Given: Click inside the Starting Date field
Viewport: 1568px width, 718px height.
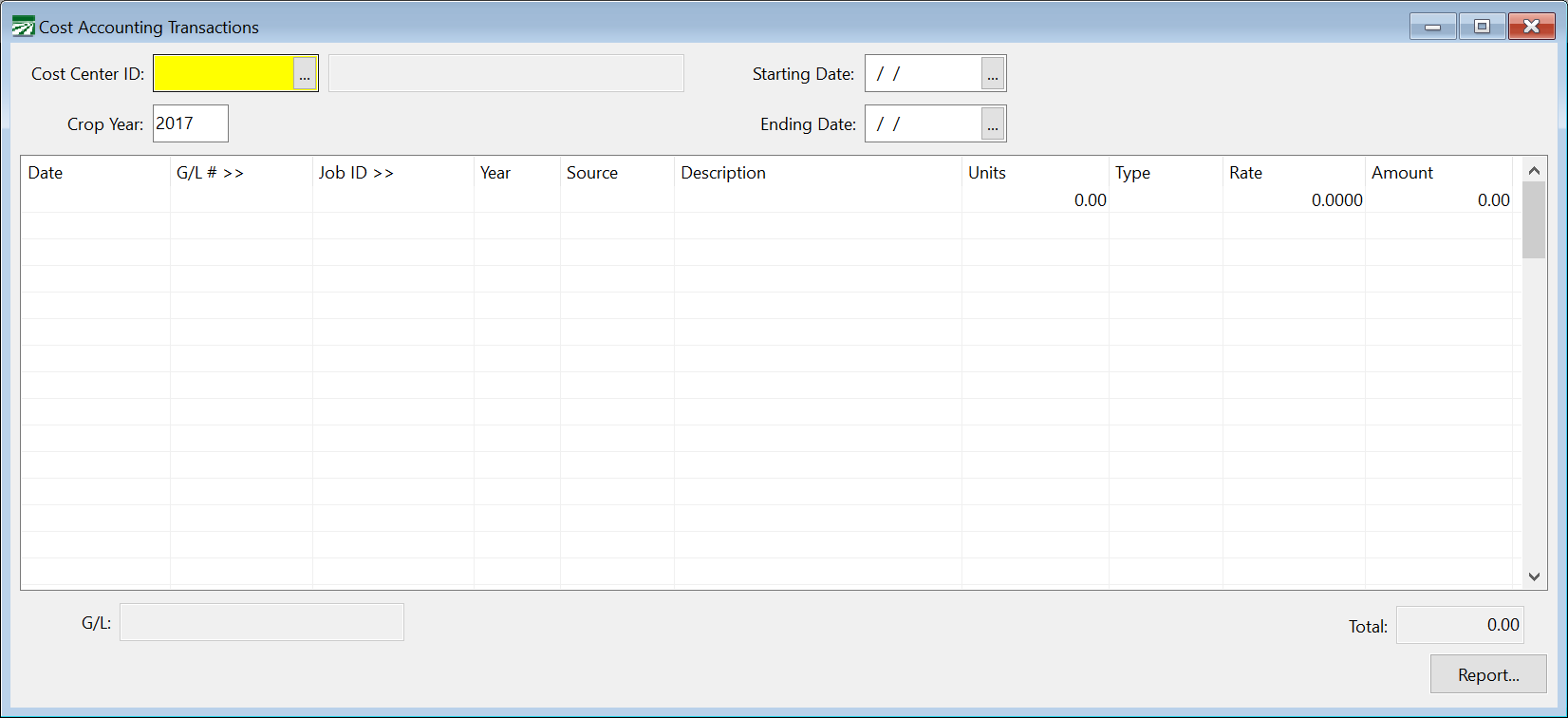Looking at the screenshot, I should [x=924, y=74].
